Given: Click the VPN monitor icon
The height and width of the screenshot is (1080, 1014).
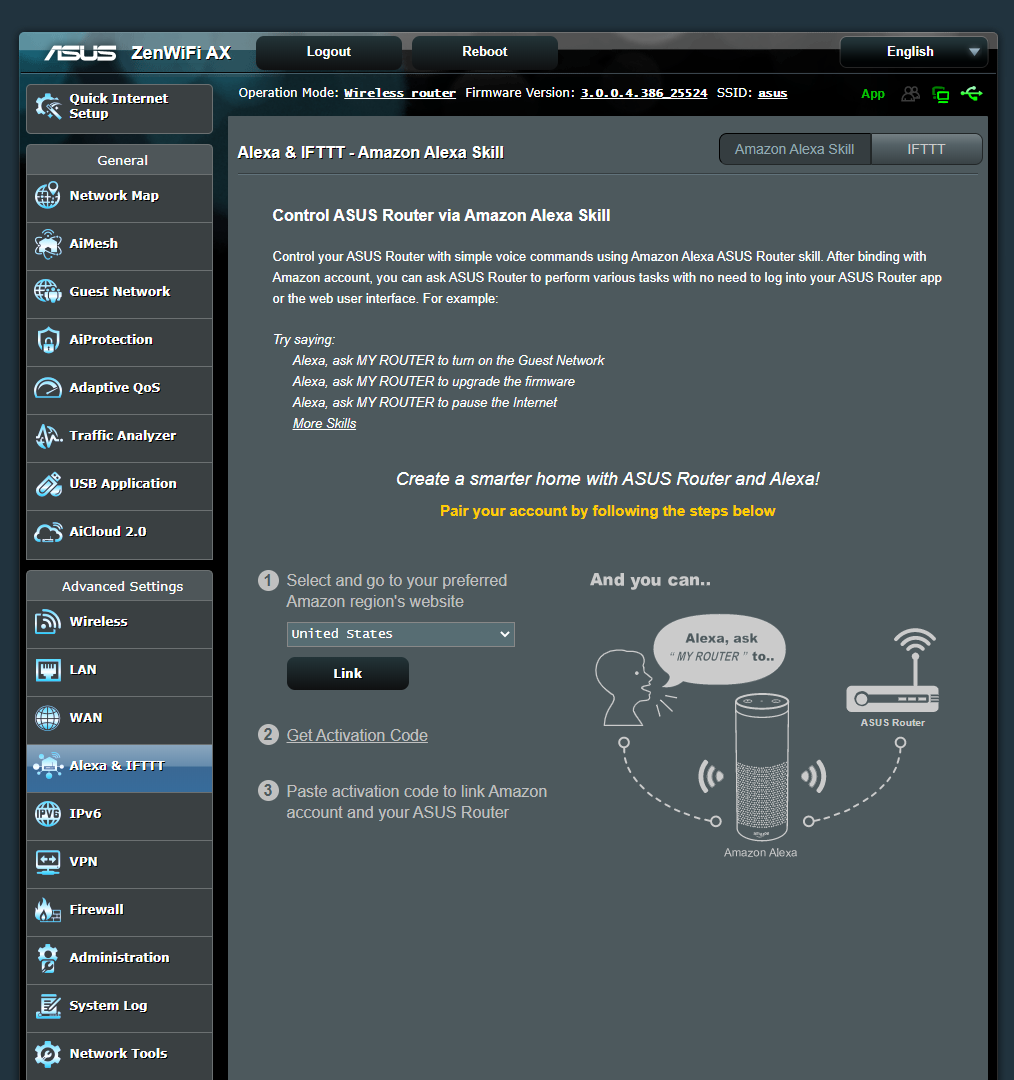Looking at the screenshot, I should click(48, 862).
